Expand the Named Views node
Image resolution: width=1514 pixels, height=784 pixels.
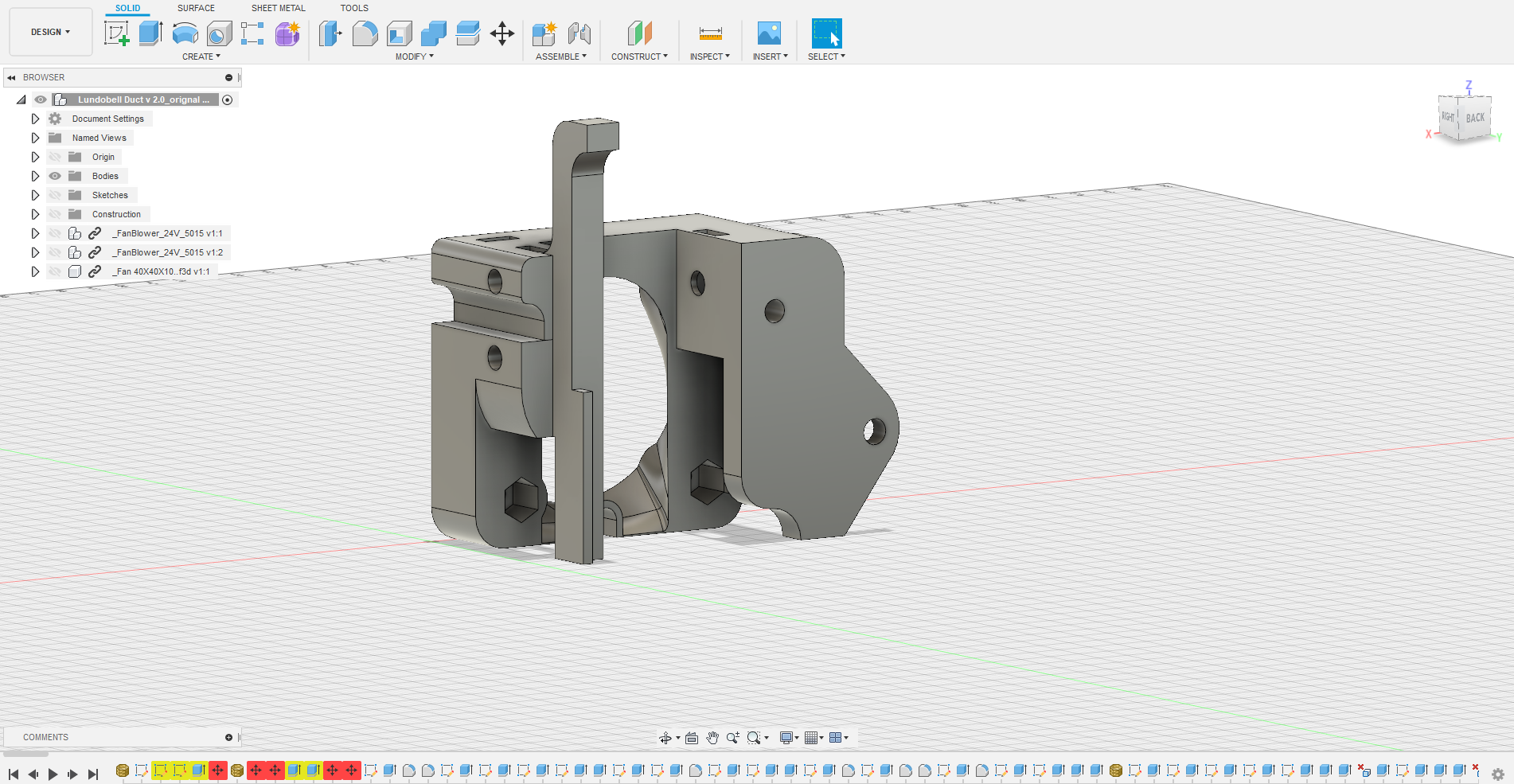point(35,138)
